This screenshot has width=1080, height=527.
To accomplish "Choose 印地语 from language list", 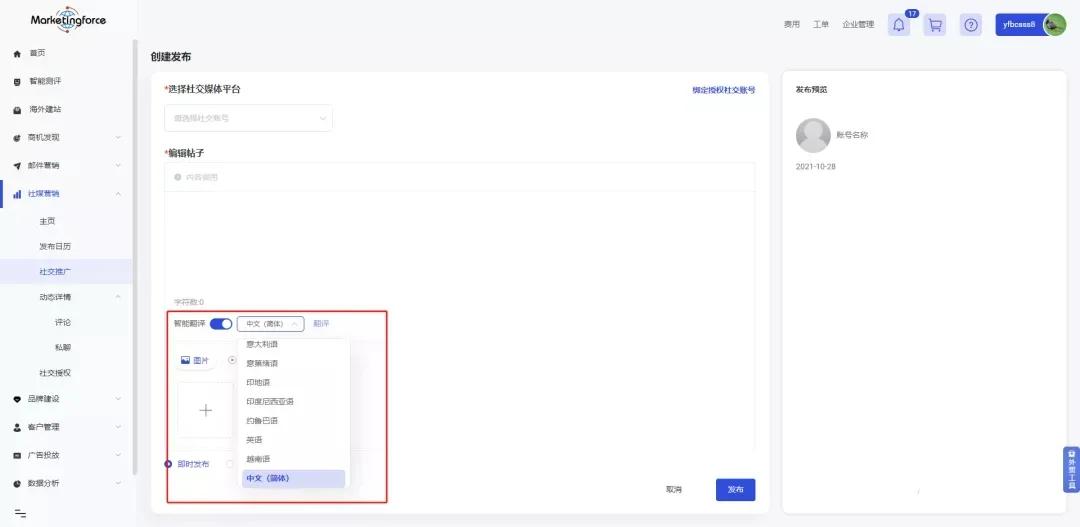I will coord(293,382).
